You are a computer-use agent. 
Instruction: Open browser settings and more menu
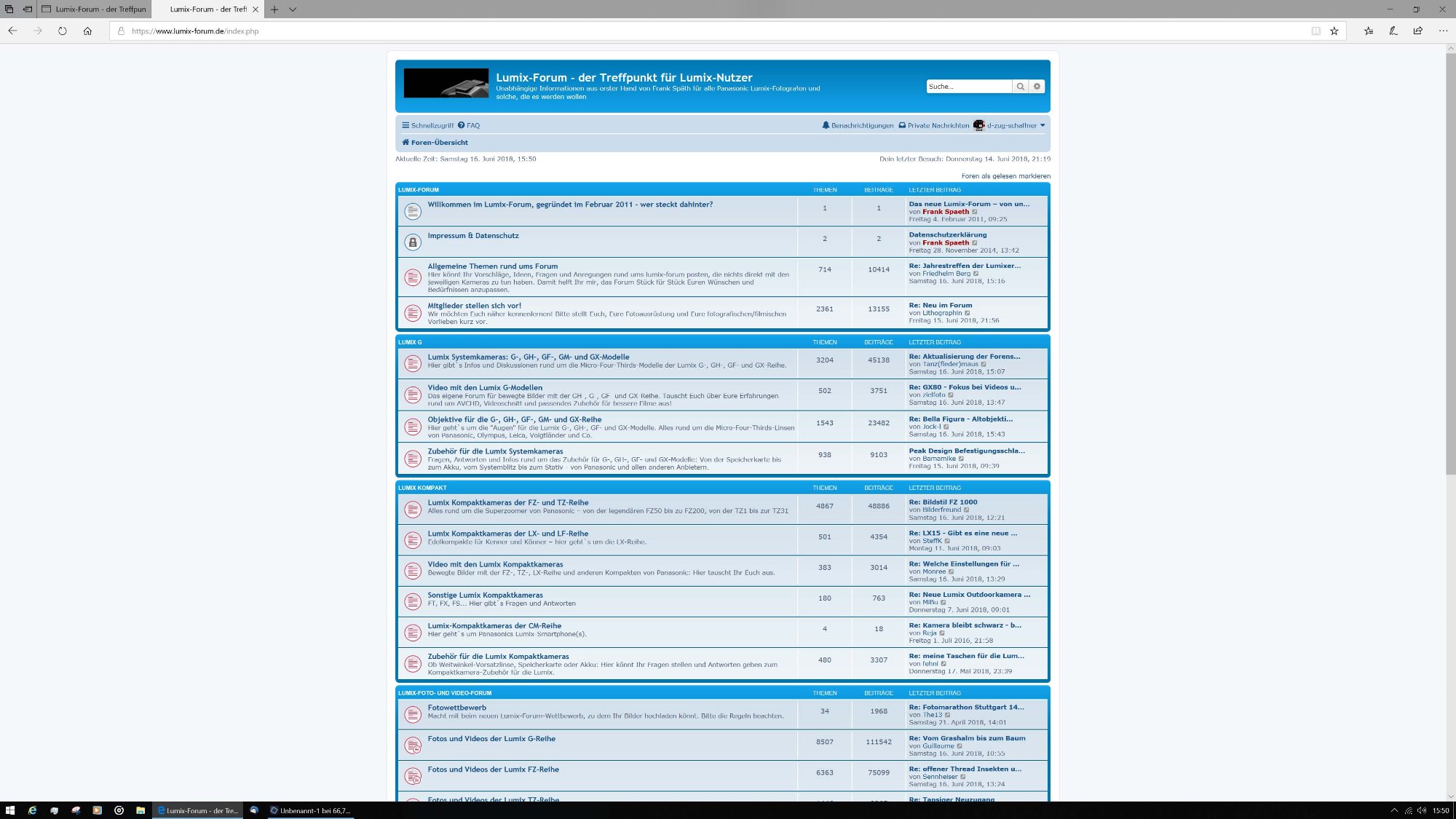pyautogui.click(x=1443, y=31)
